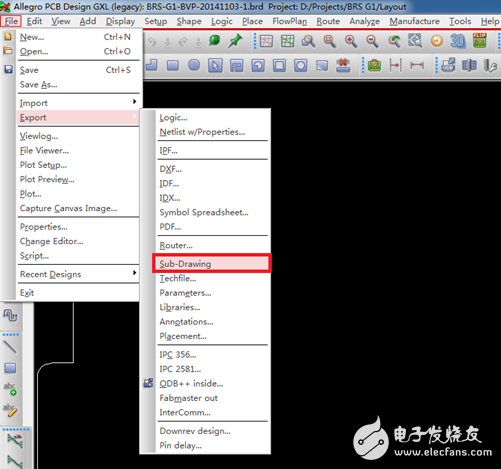Viewport: 501px width, 469px height.
Task: Toggle the grid display icon
Action: click(266, 41)
